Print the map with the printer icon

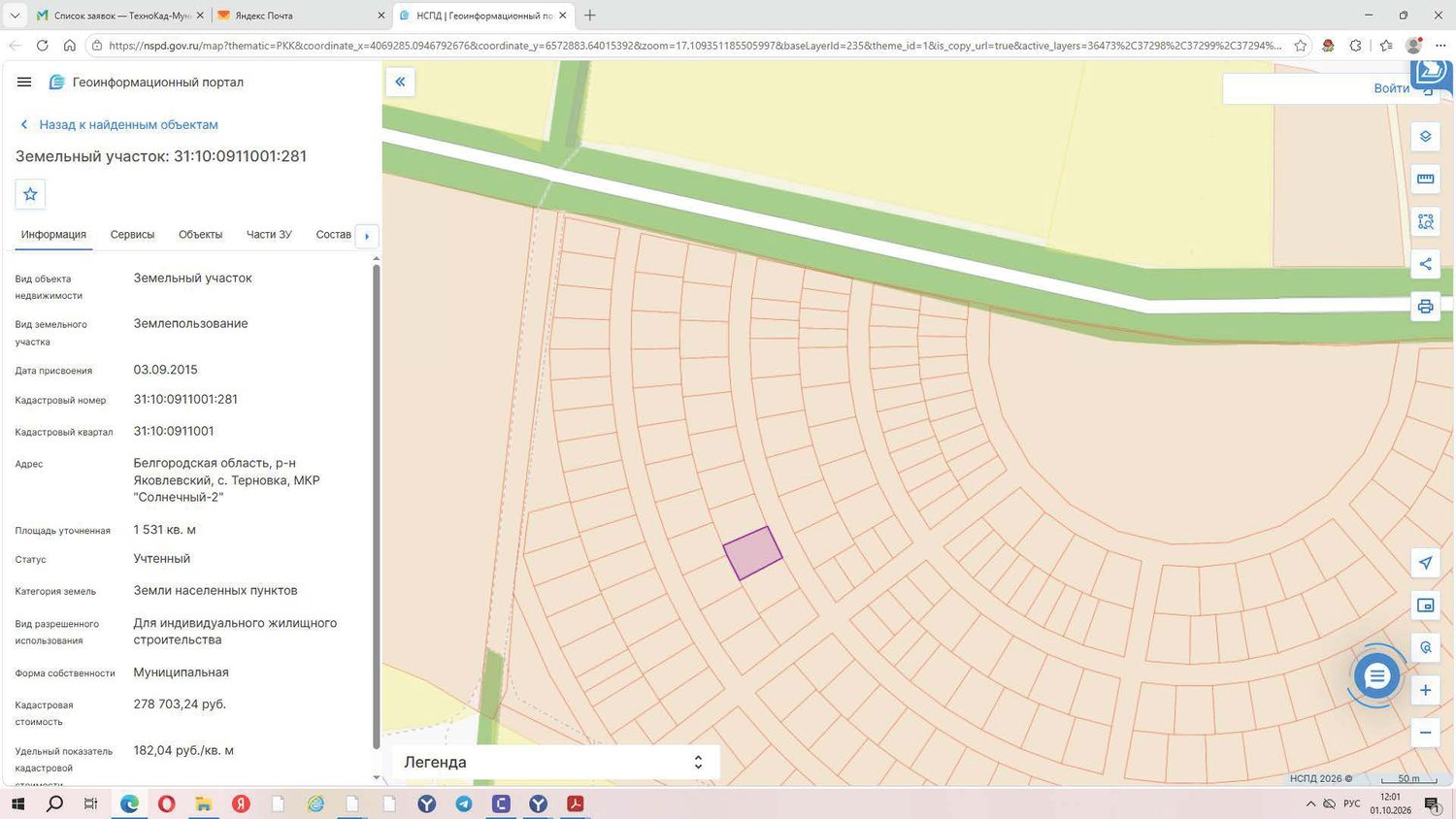(x=1425, y=307)
